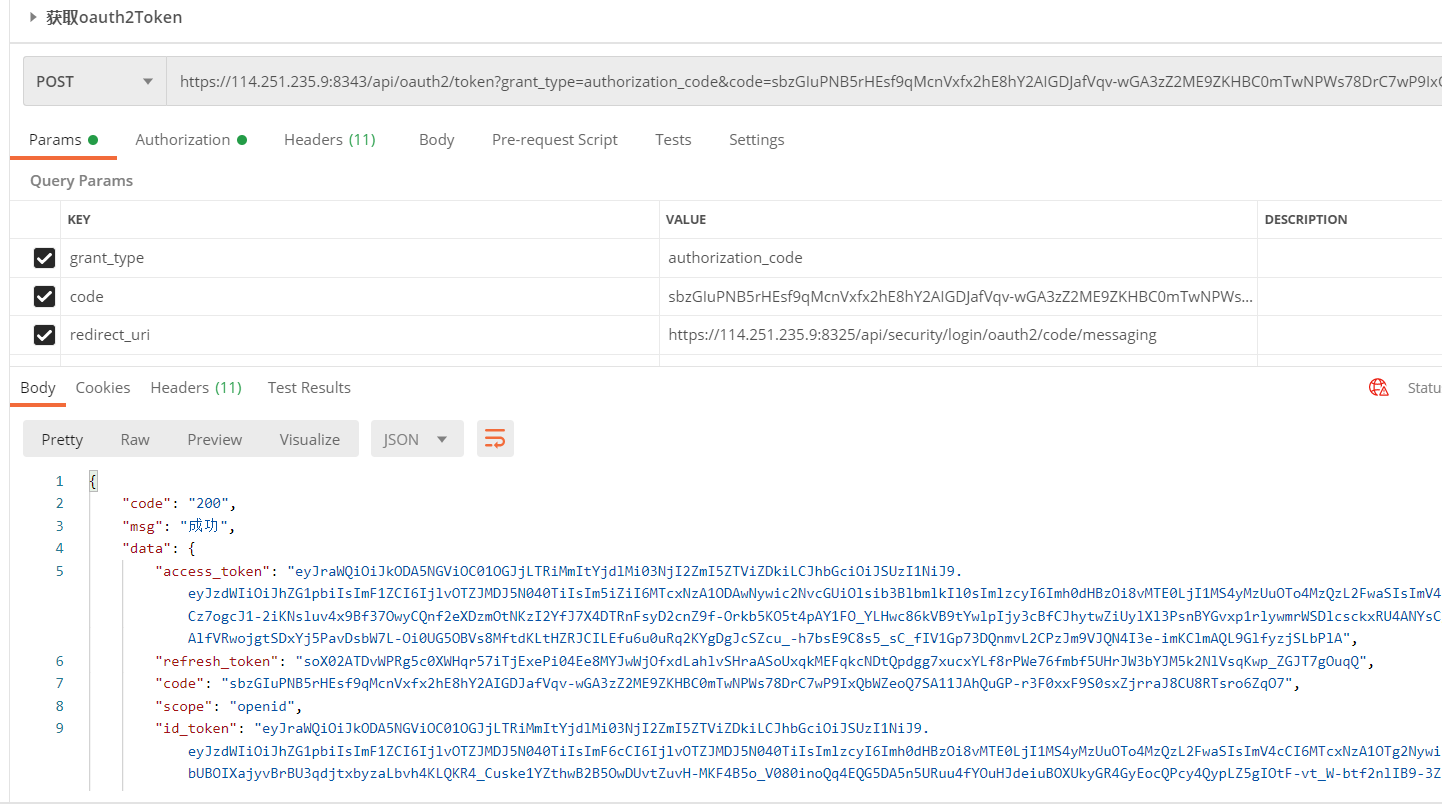Screen dimensions: 1442x805
Task: Click the wrap lines icon in response toolbar
Action: point(495,439)
